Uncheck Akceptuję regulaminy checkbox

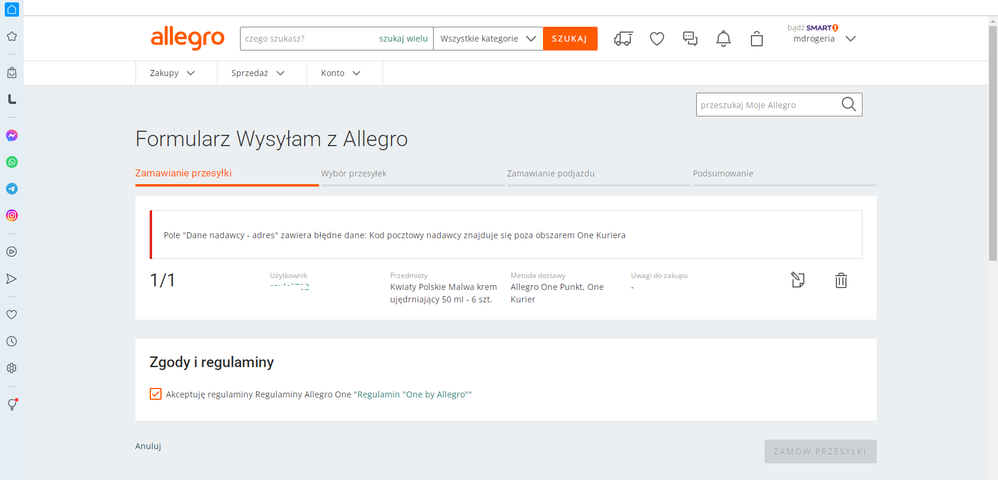click(155, 394)
